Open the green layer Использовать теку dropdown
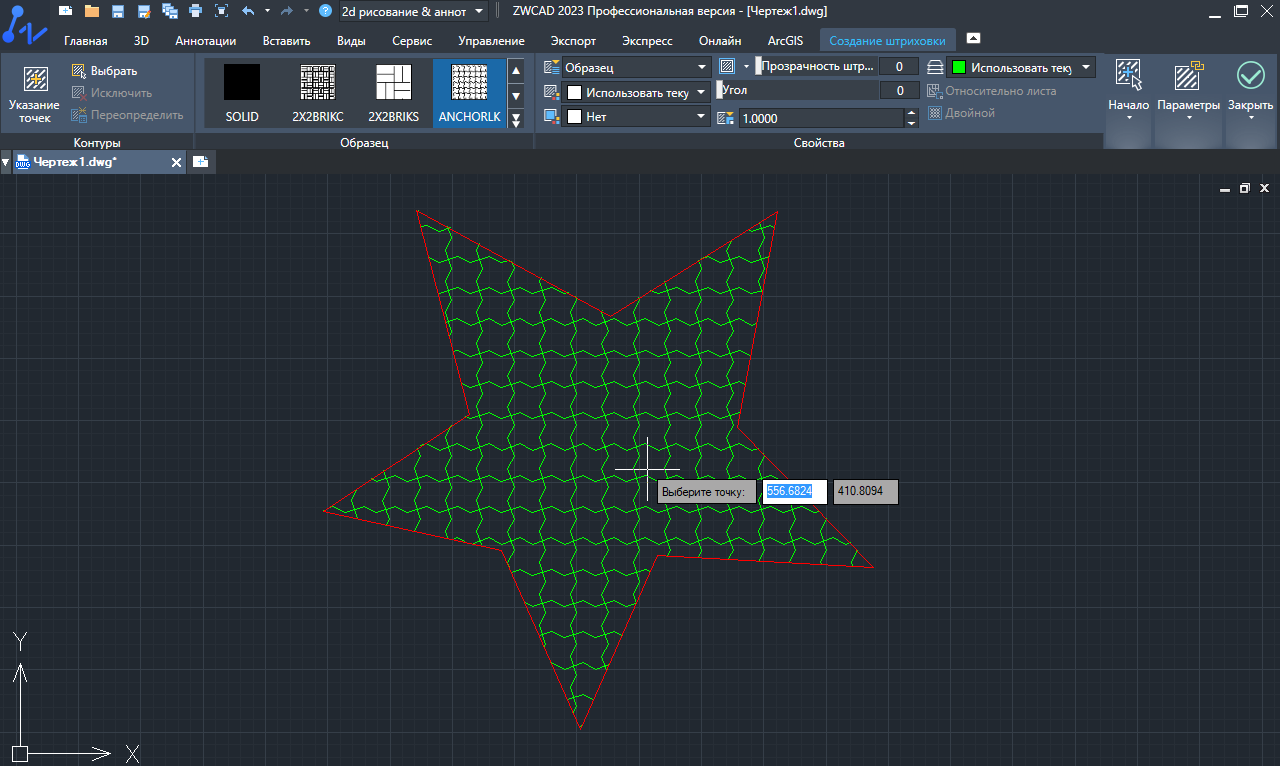The height and width of the screenshot is (766, 1280). pyautogui.click(x=1021, y=67)
